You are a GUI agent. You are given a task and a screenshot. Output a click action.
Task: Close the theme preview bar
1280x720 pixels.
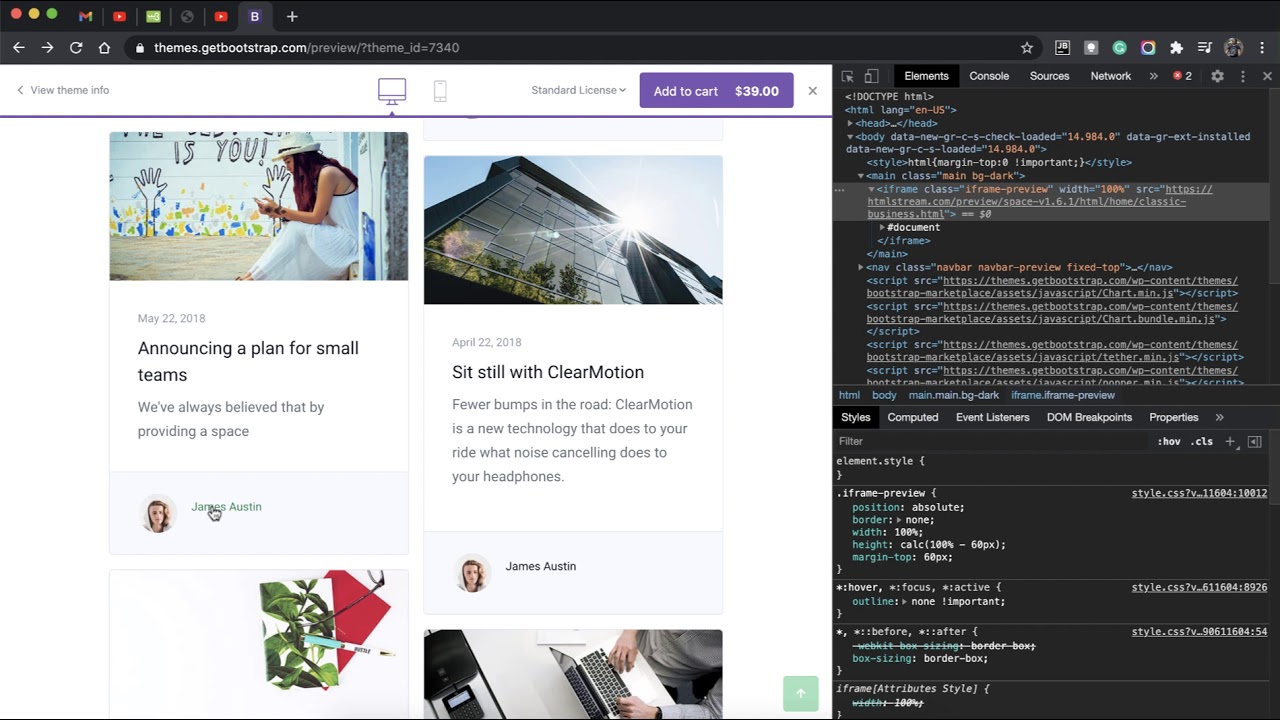pyautogui.click(x=812, y=91)
